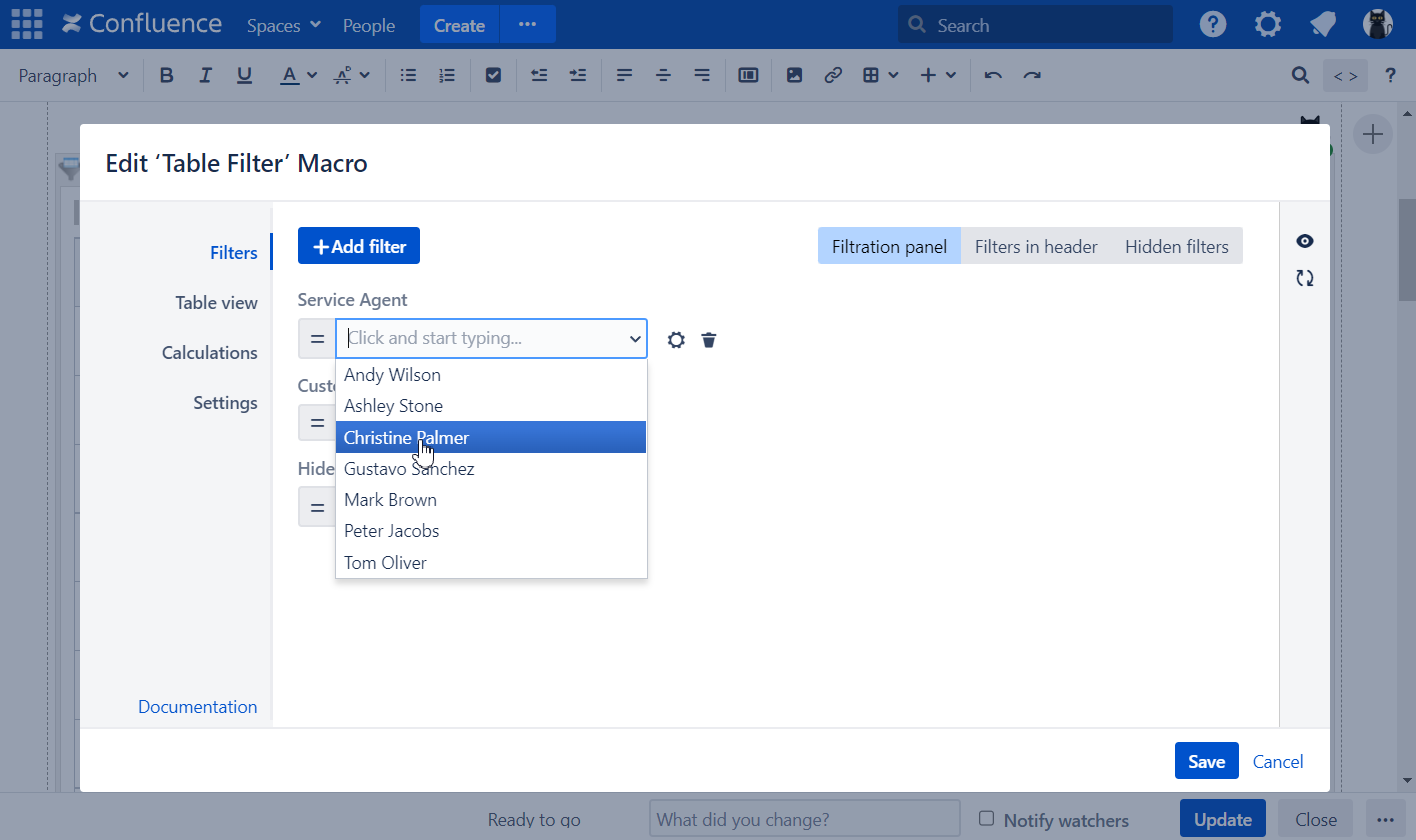Open the settings gear next to Service Agent filter

676,340
